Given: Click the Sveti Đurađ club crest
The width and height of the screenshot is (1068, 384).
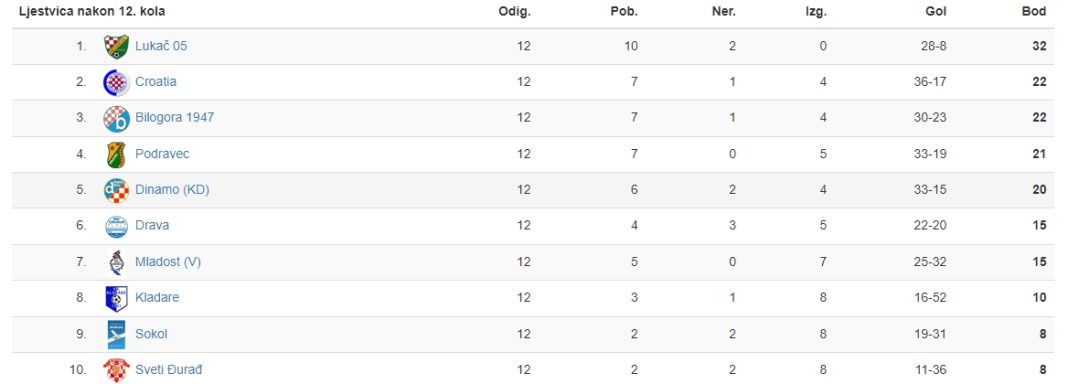Looking at the screenshot, I should pyautogui.click(x=116, y=370).
